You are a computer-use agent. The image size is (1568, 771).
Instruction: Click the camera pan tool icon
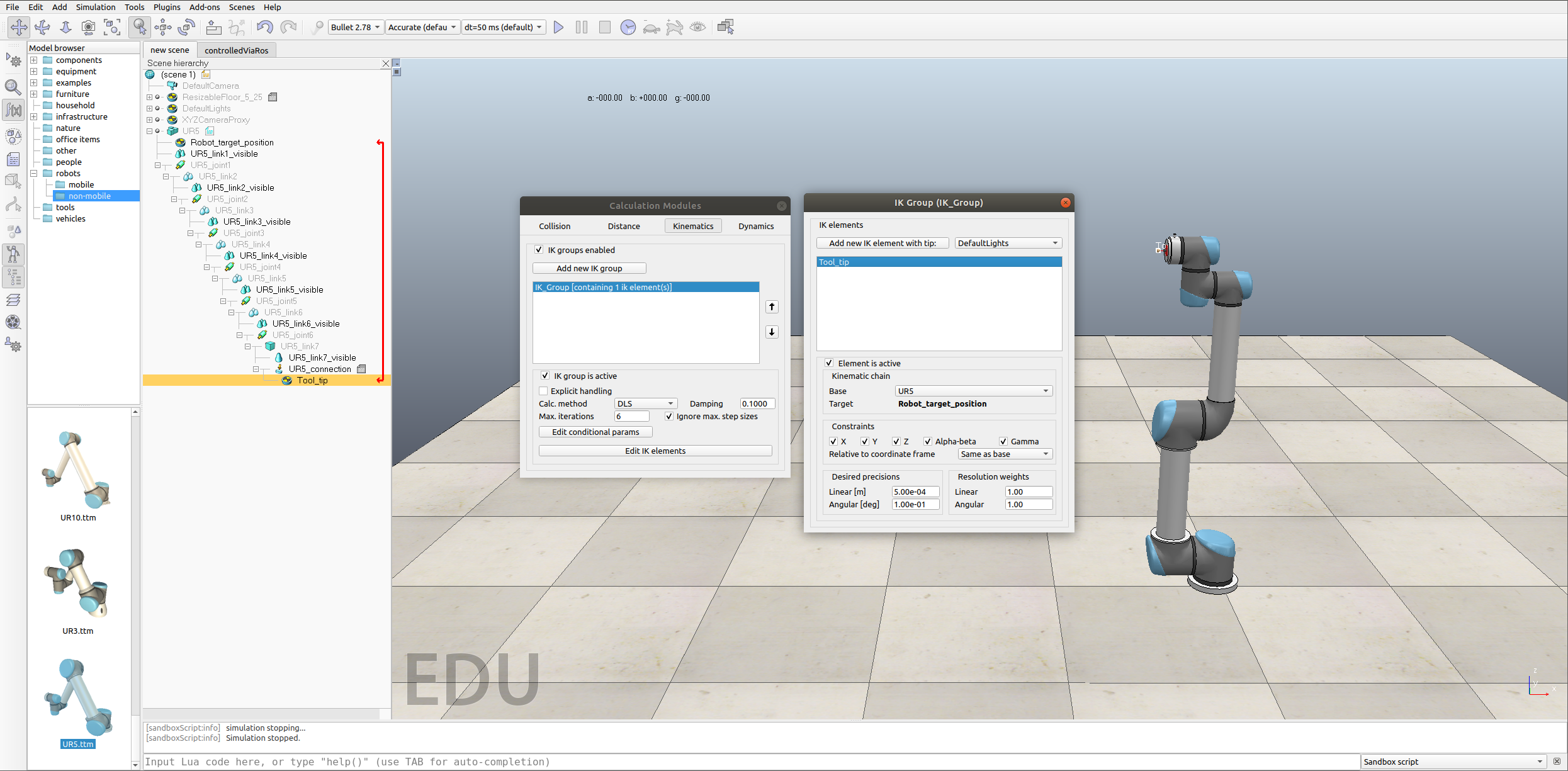click(x=19, y=27)
